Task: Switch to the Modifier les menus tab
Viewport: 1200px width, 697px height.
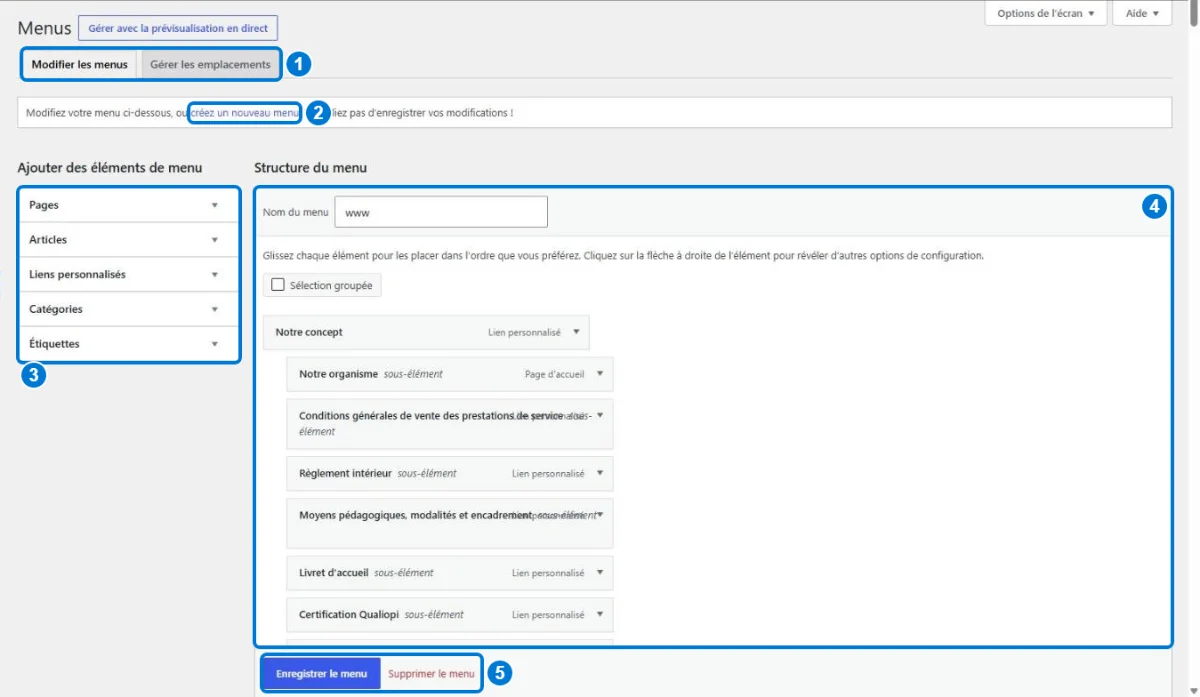Action: [80, 65]
